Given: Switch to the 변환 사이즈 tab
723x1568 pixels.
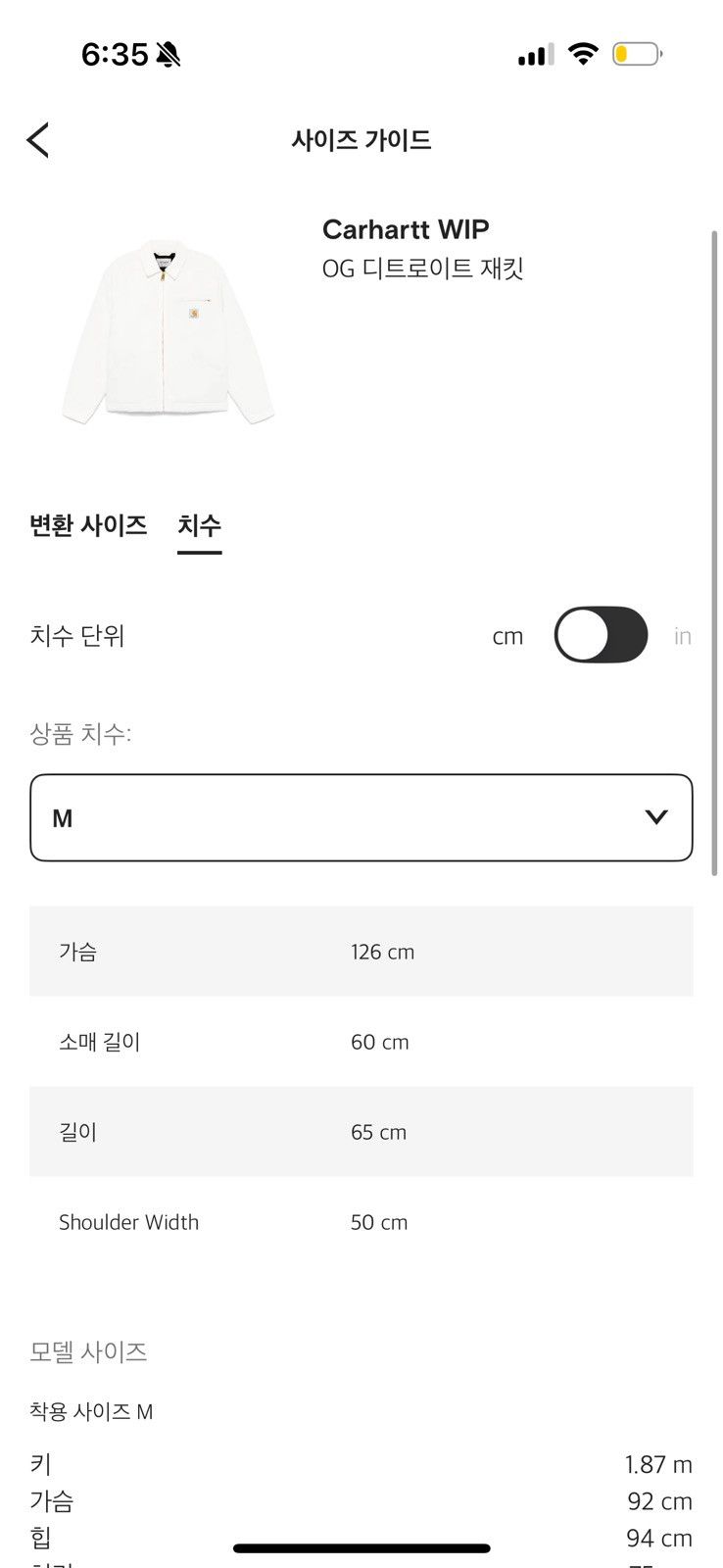Looking at the screenshot, I should point(88,525).
